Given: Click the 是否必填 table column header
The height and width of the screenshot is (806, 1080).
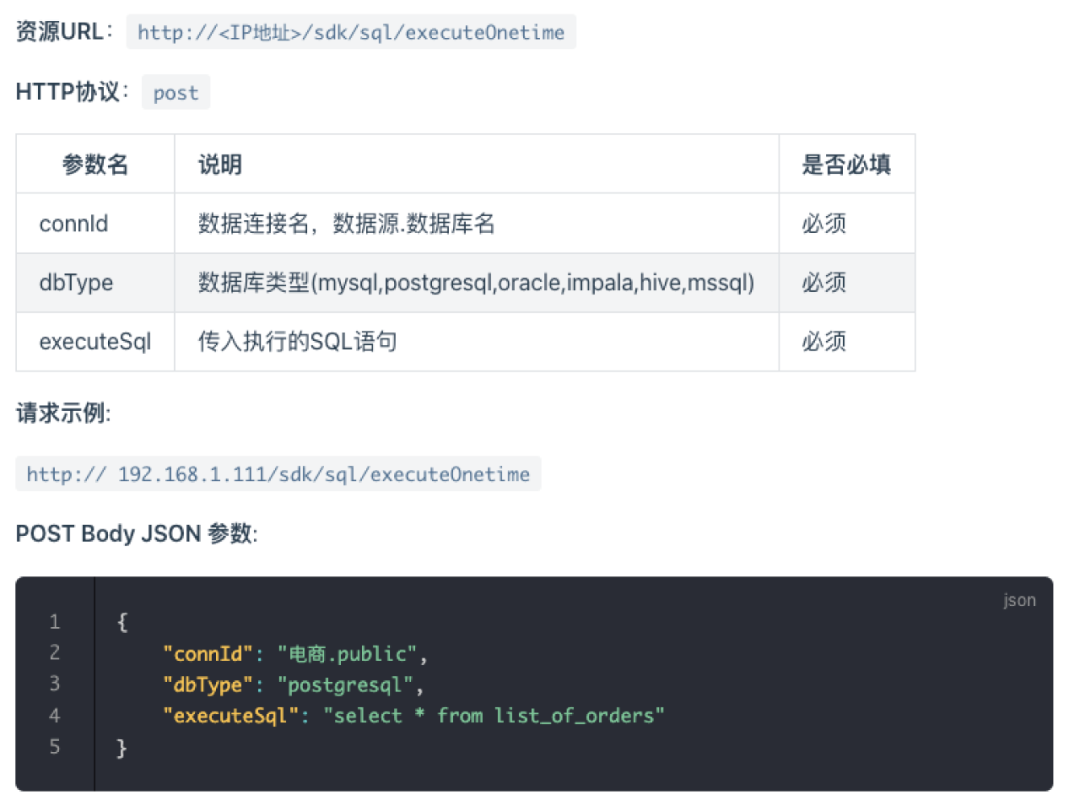Looking at the screenshot, I should coord(846,164).
